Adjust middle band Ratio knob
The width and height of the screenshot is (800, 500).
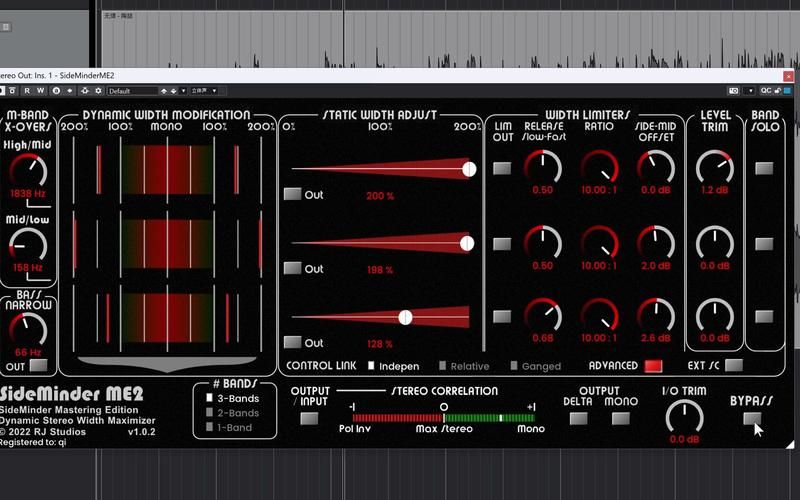click(599, 242)
